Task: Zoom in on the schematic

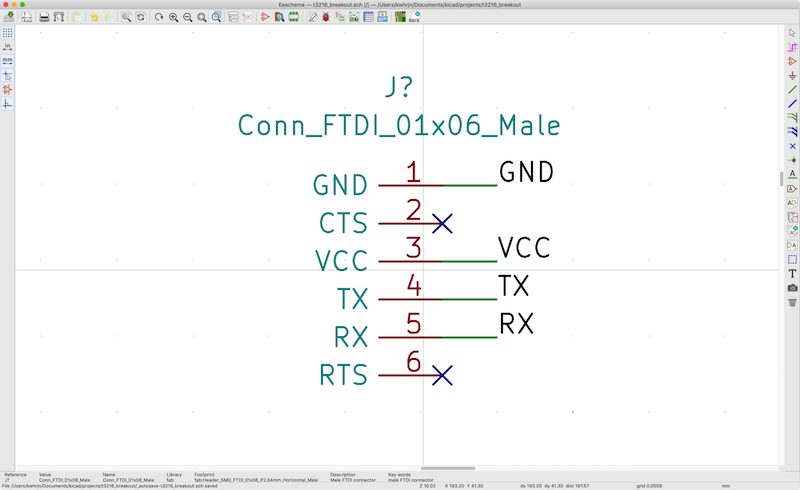Action: click(173, 17)
